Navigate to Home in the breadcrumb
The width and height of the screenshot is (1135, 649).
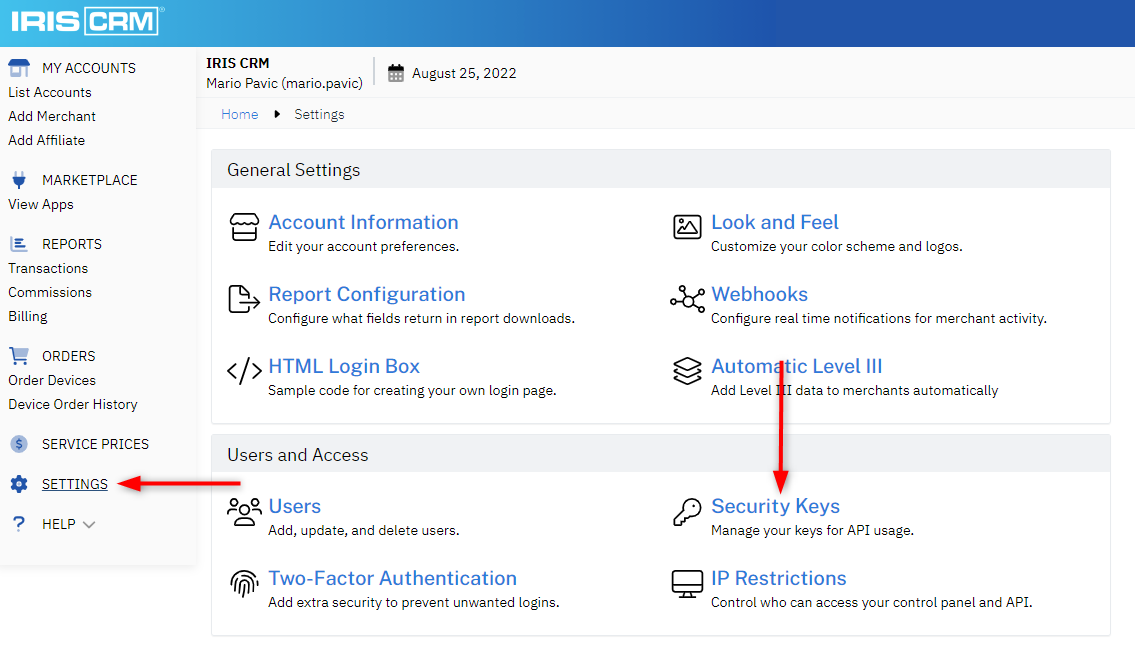click(240, 114)
